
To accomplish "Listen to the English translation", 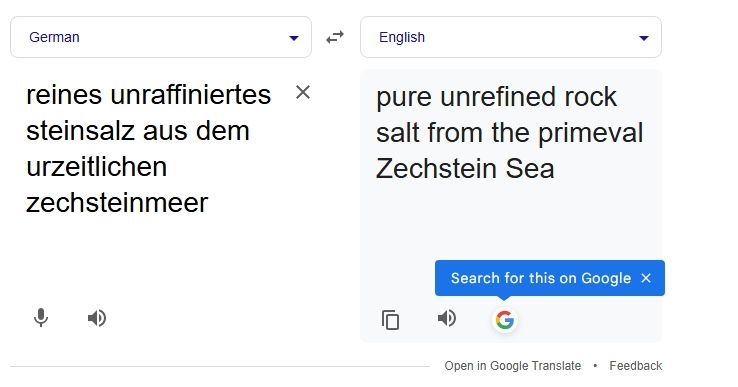I will [x=447, y=318].
